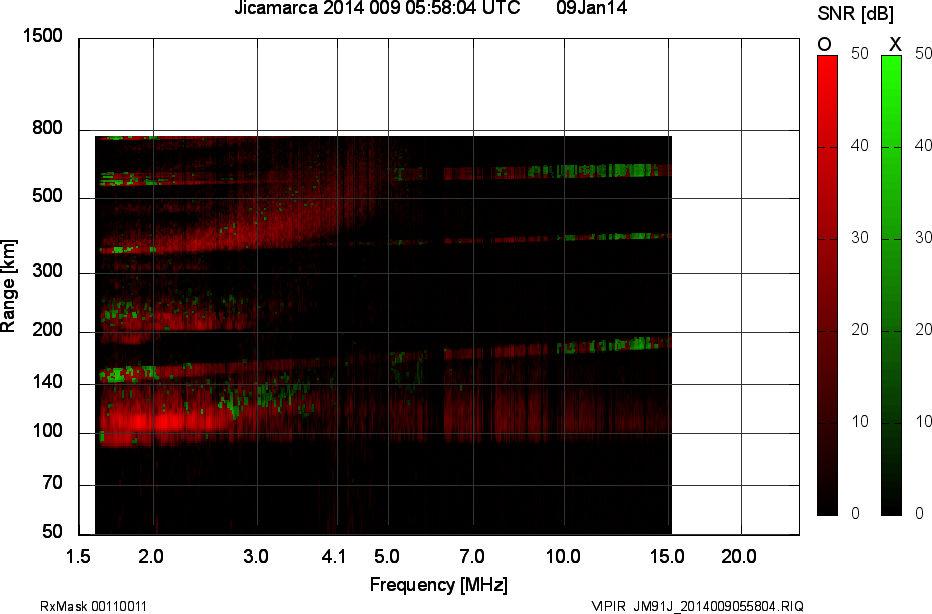Click the '7.0' frequency tick label
The height and width of the screenshot is (614, 932).
pyautogui.click(x=472, y=557)
